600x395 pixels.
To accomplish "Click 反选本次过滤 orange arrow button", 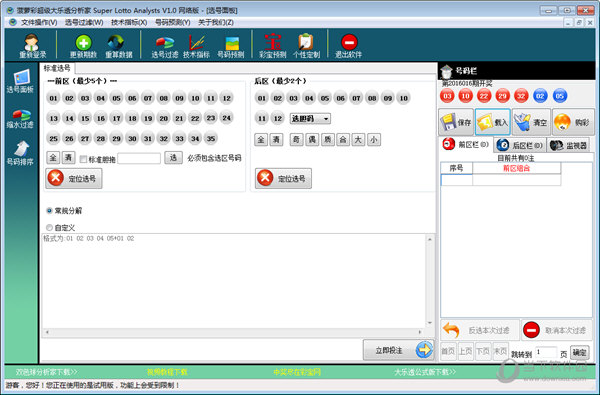I will pos(480,330).
